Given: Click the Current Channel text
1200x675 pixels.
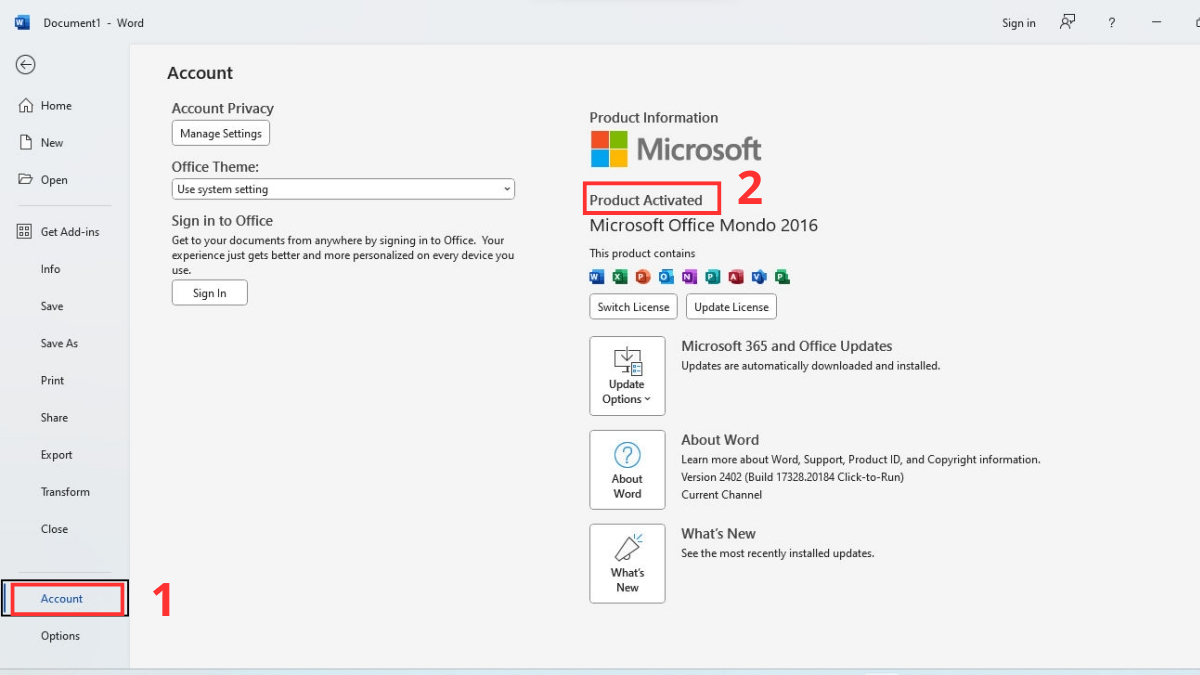Looking at the screenshot, I should [722, 495].
